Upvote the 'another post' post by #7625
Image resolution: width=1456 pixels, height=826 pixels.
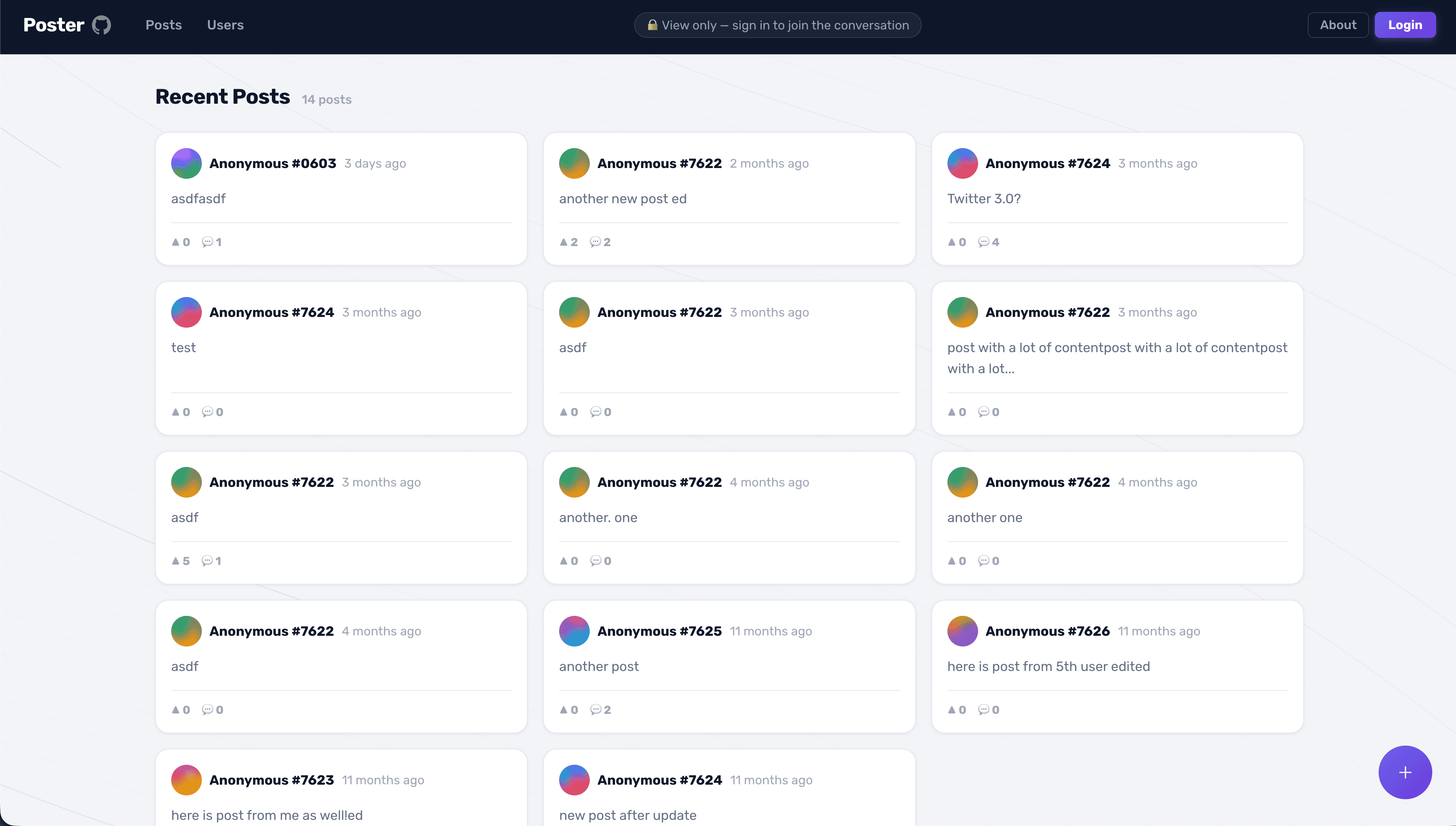[569, 710]
